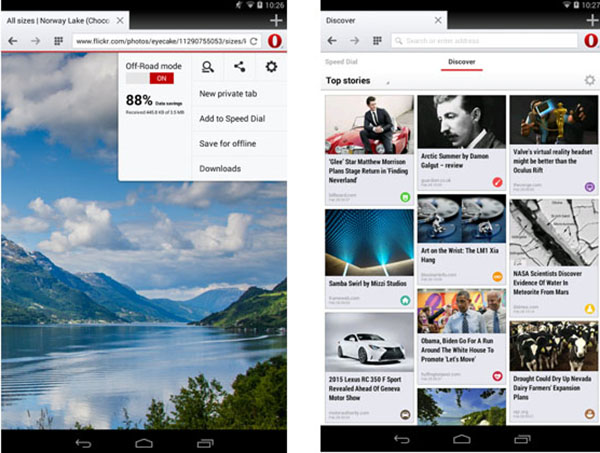Share the current page
The image size is (600, 453).
pos(240,67)
